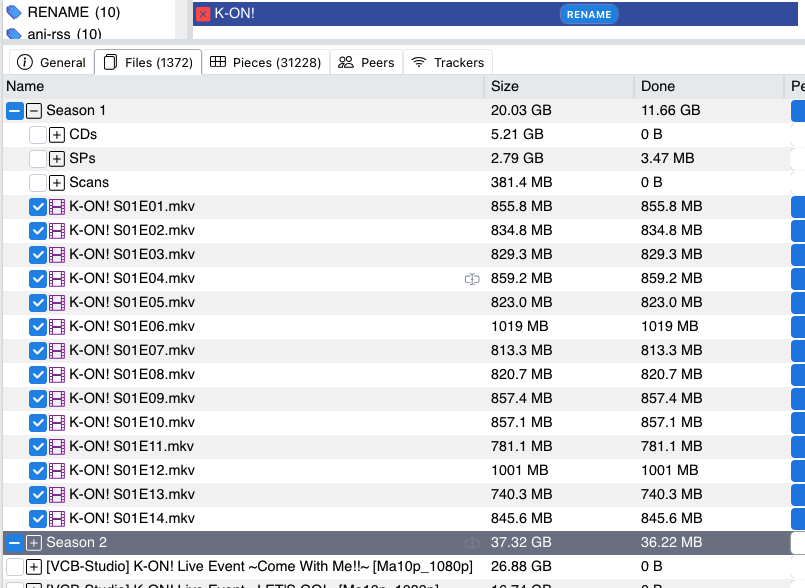805x588 pixels.
Task: Click the S01E01.mkv progress bar
Action: [798, 206]
